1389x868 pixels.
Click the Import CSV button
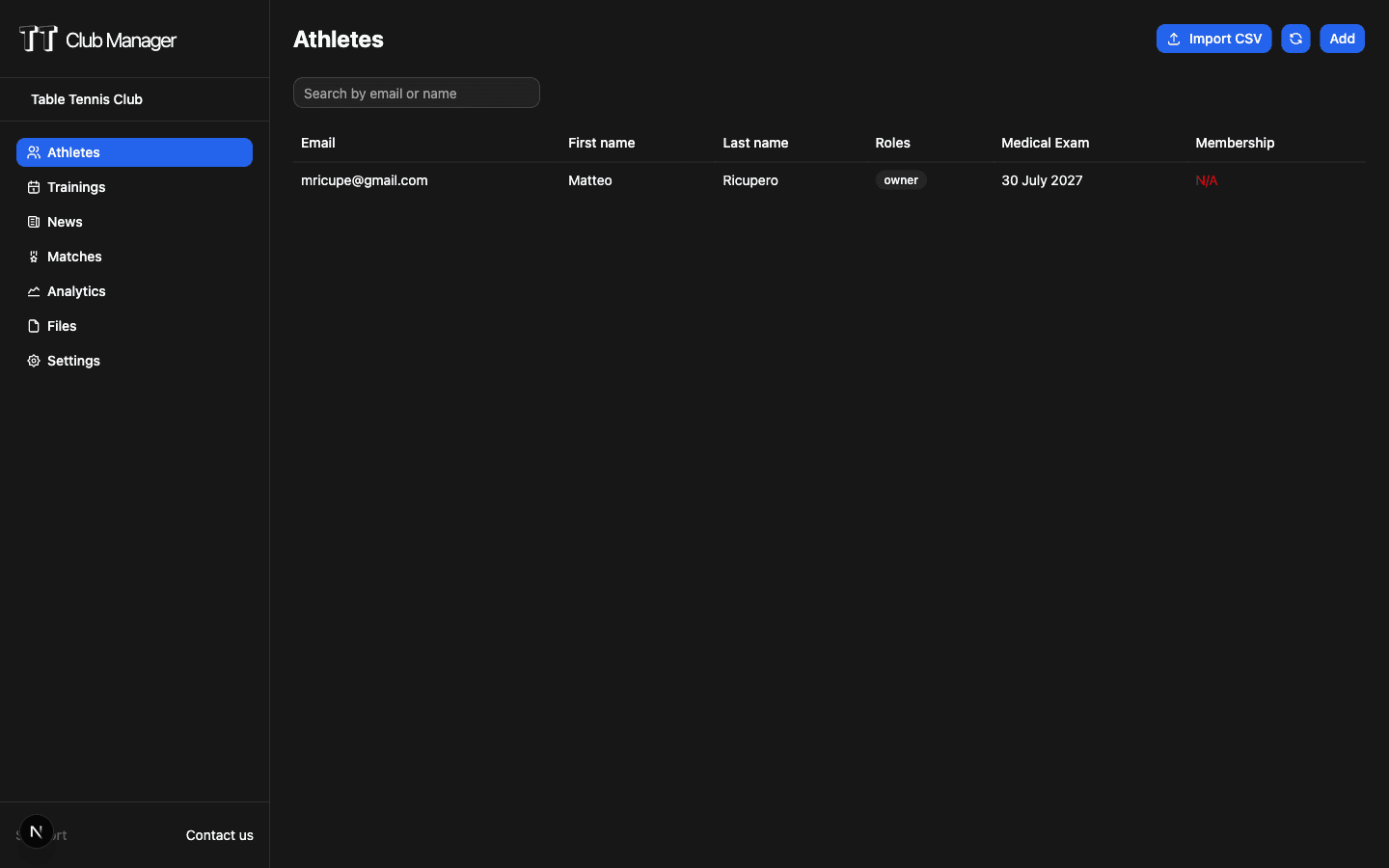(x=1213, y=39)
